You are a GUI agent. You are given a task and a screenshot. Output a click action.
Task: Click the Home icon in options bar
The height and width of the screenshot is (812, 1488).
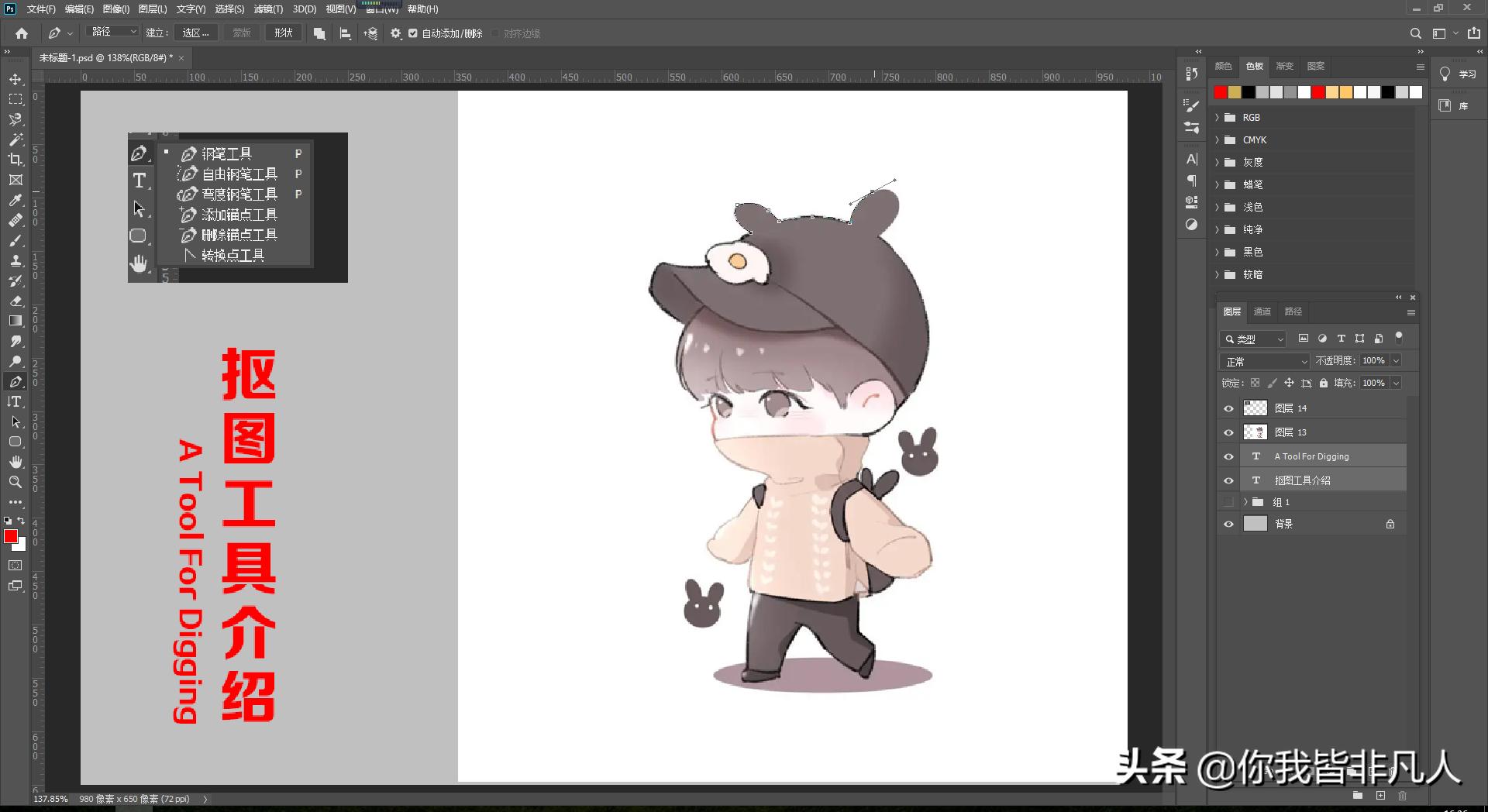pyautogui.click(x=22, y=33)
